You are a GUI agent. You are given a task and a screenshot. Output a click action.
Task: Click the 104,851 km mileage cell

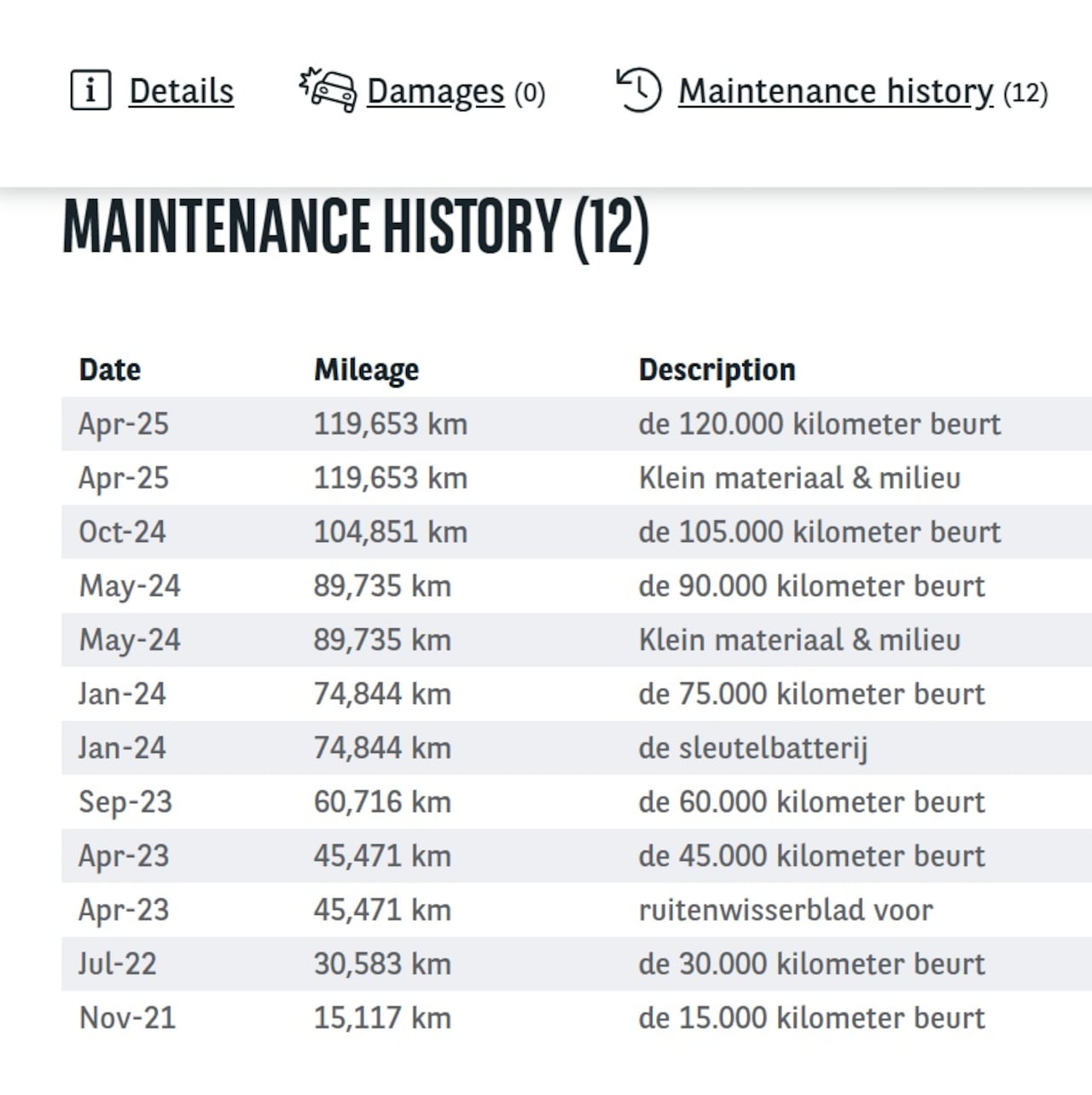tap(390, 532)
